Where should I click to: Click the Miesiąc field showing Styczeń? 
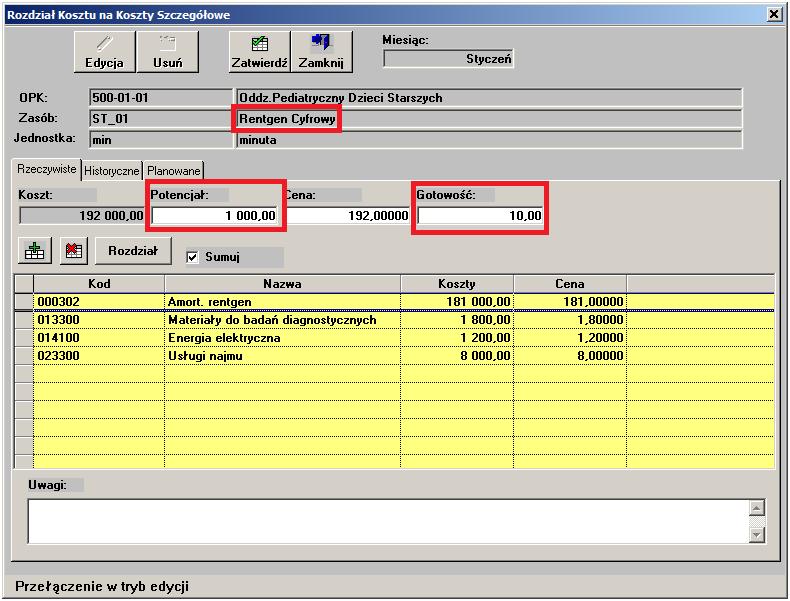(x=448, y=59)
